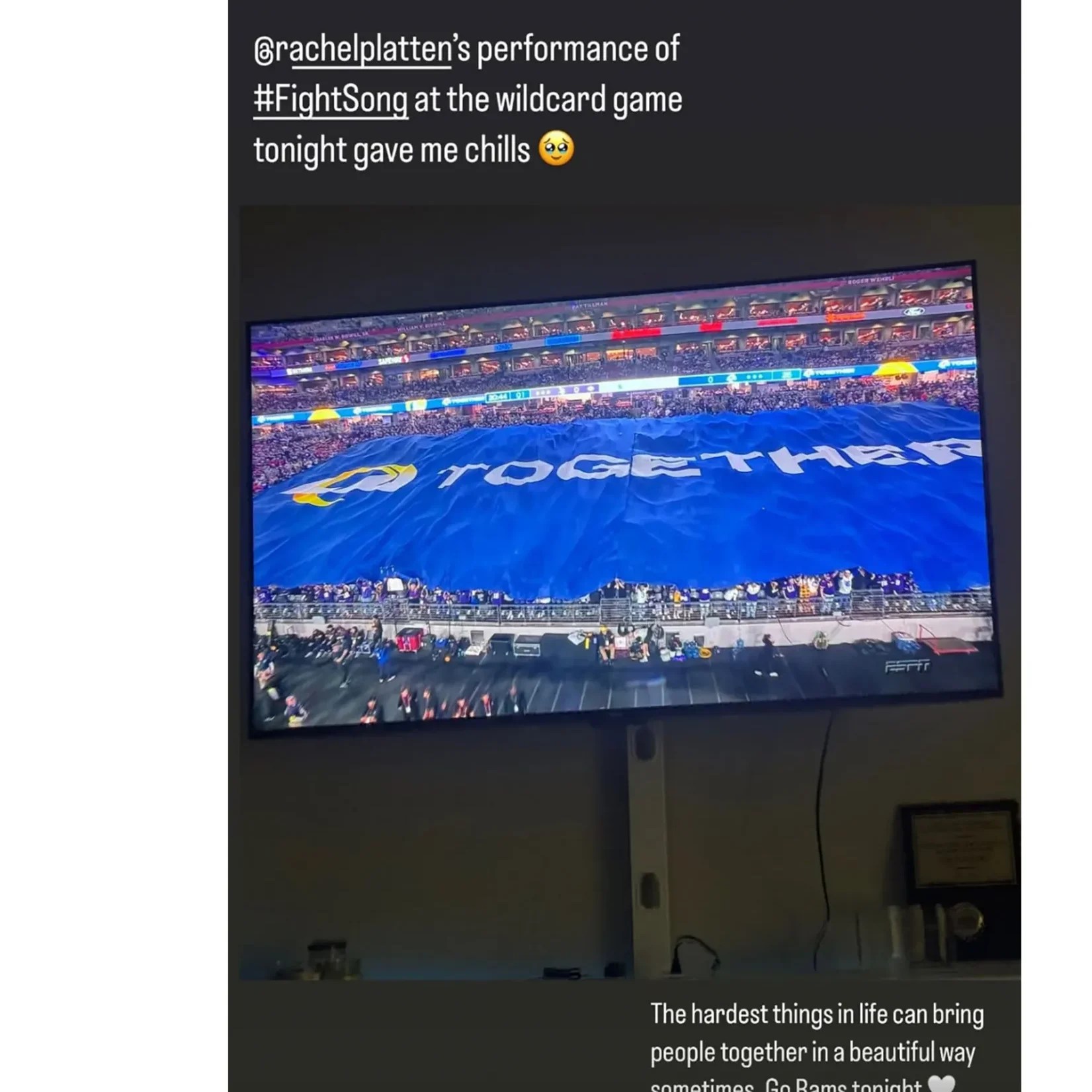Click the red equipment cart on the sideline

pyautogui.click(x=411, y=640)
